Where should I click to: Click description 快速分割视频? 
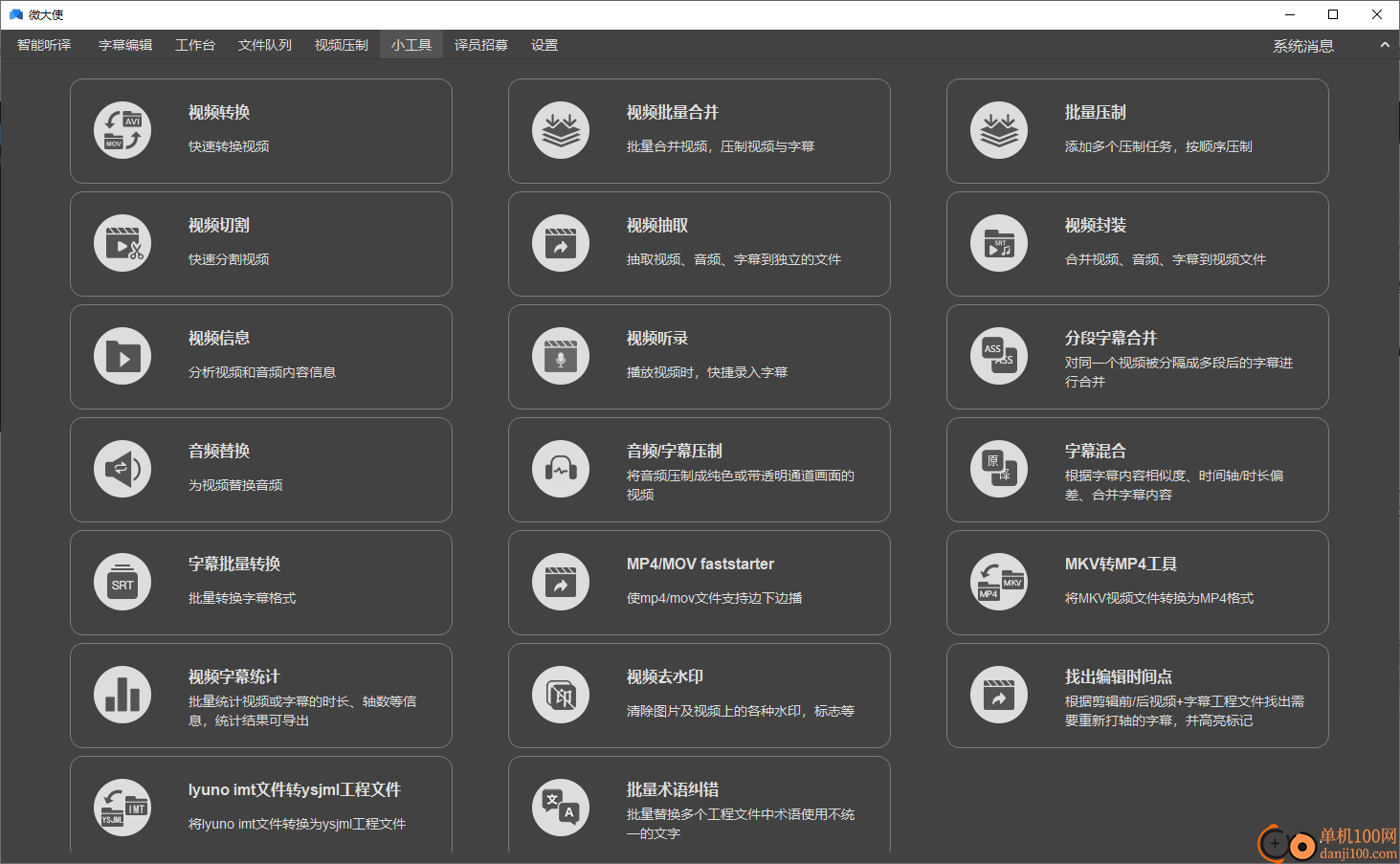click(x=229, y=259)
